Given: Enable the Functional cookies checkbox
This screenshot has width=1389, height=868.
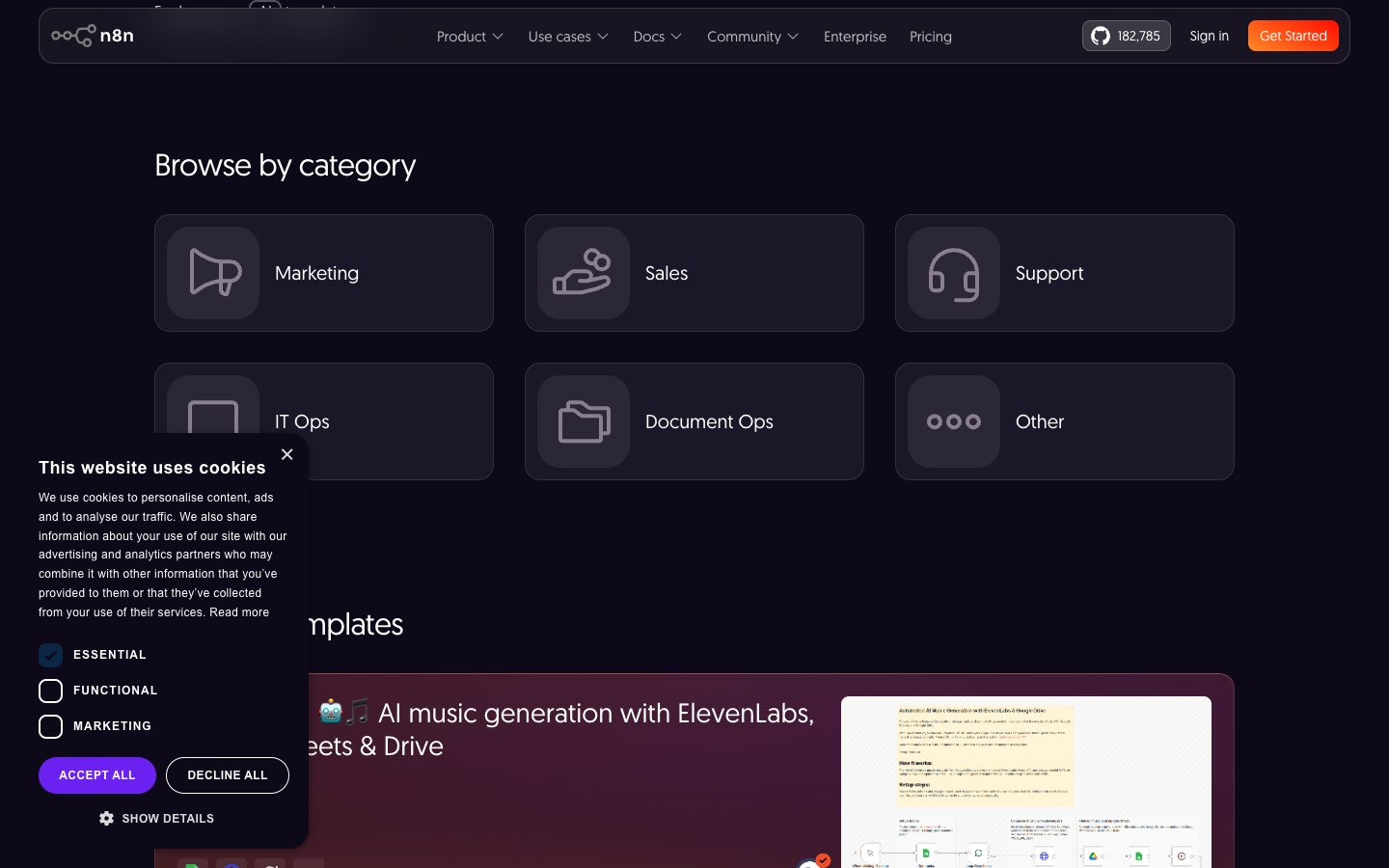Looking at the screenshot, I should 51,691.
